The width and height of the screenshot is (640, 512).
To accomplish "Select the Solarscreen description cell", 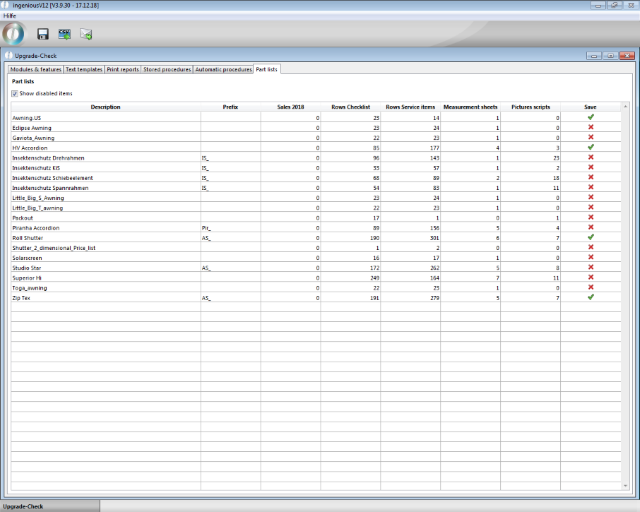I will pos(106,258).
